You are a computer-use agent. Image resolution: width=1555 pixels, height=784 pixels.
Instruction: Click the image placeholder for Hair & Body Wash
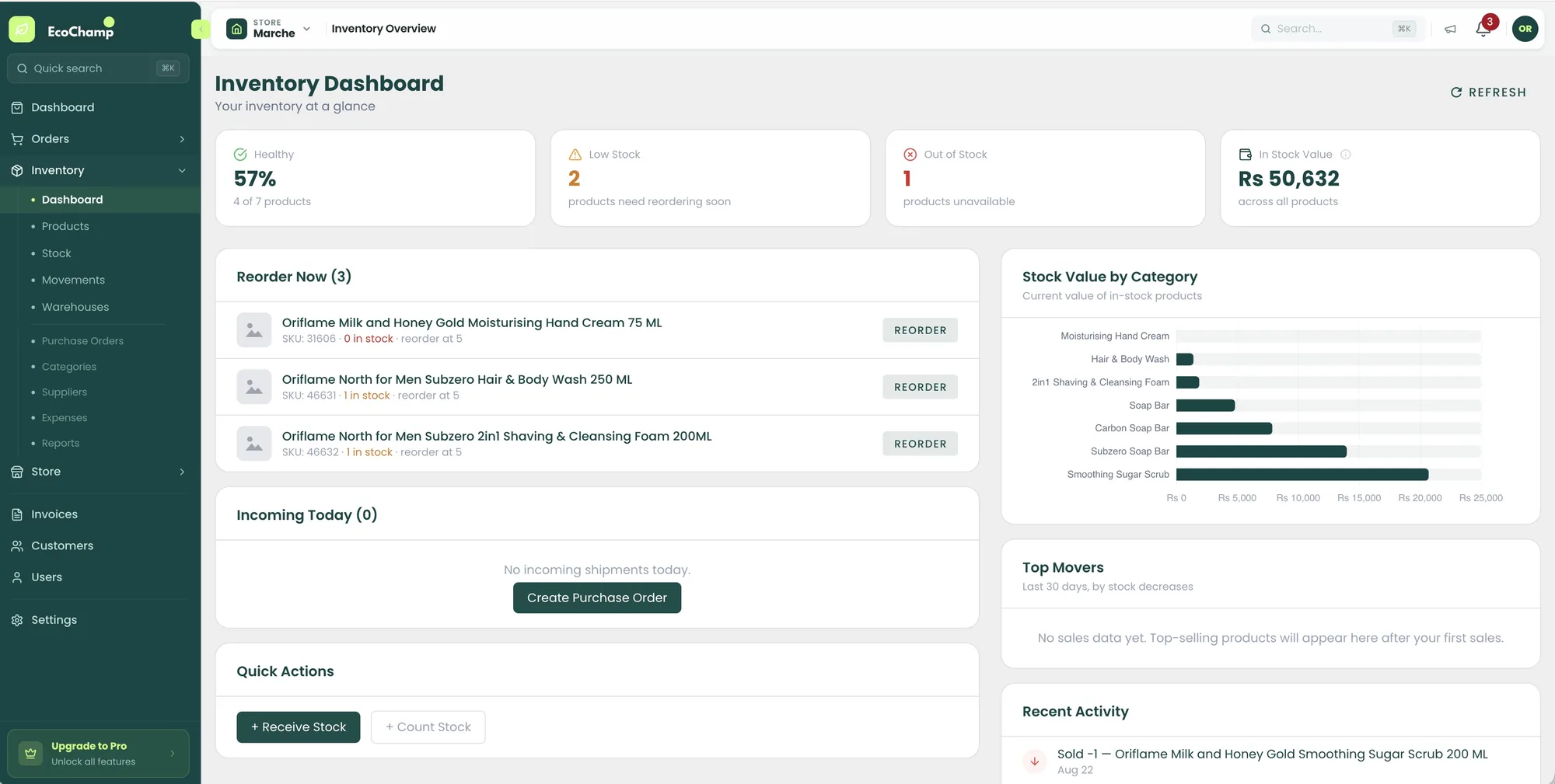(254, 387)
